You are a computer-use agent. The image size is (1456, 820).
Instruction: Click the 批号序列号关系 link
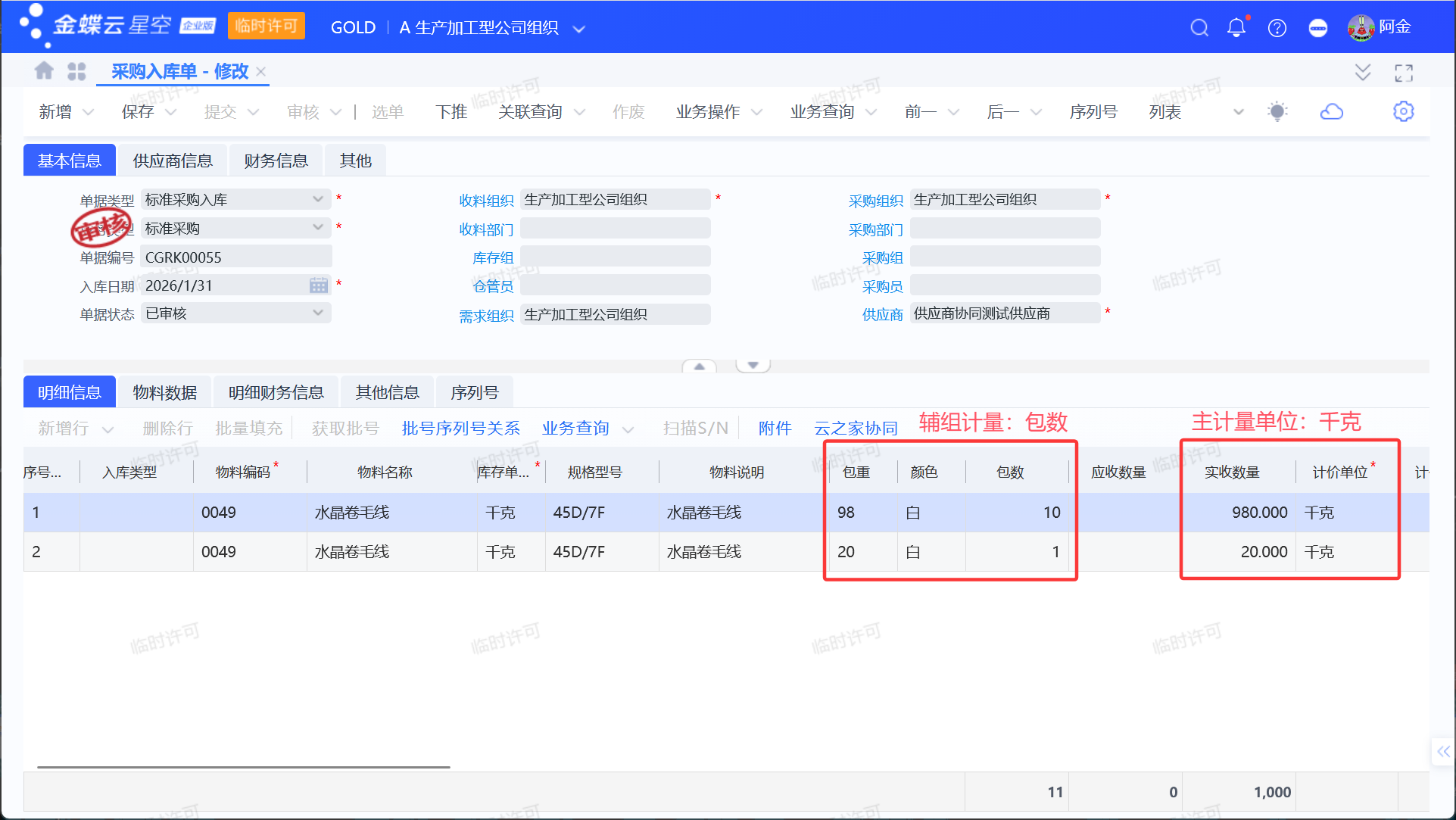point(460,429)
